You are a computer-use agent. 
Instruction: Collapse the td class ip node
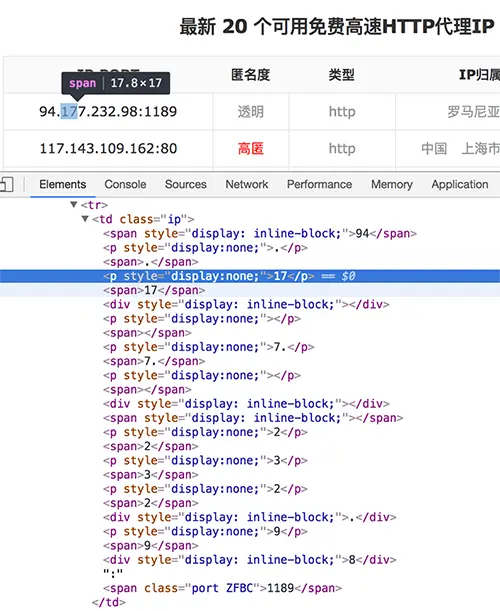85,219
